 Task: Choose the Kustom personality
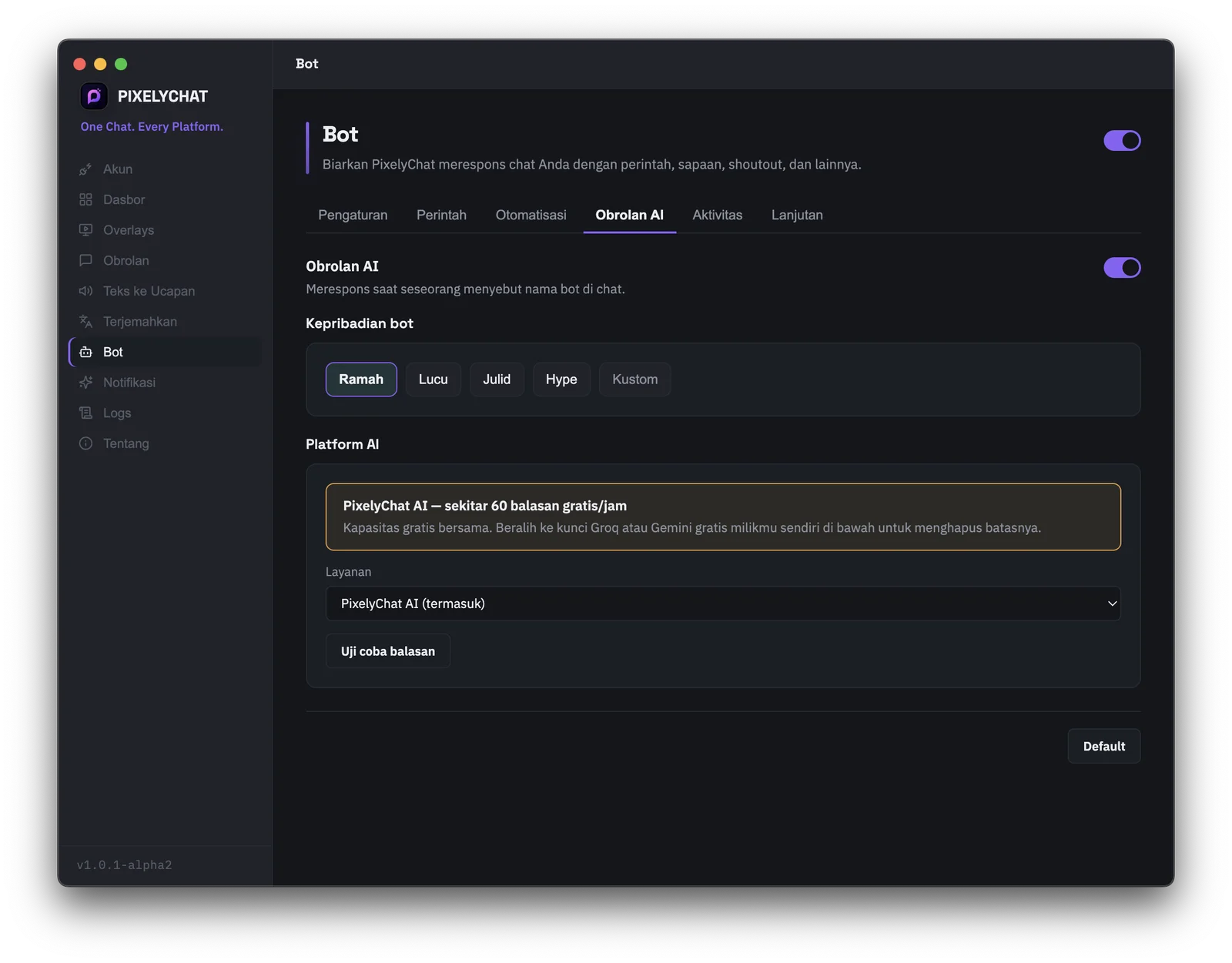pyautogui.click(x=634, y=380)
